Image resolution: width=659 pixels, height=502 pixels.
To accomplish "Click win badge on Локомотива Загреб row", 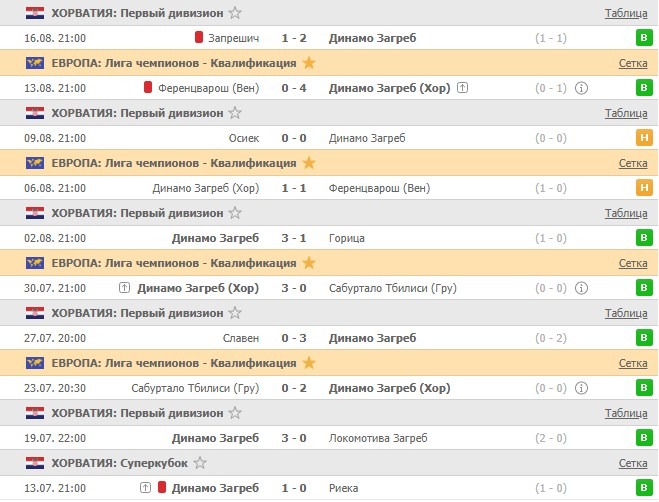I will (x=644, y=438).
